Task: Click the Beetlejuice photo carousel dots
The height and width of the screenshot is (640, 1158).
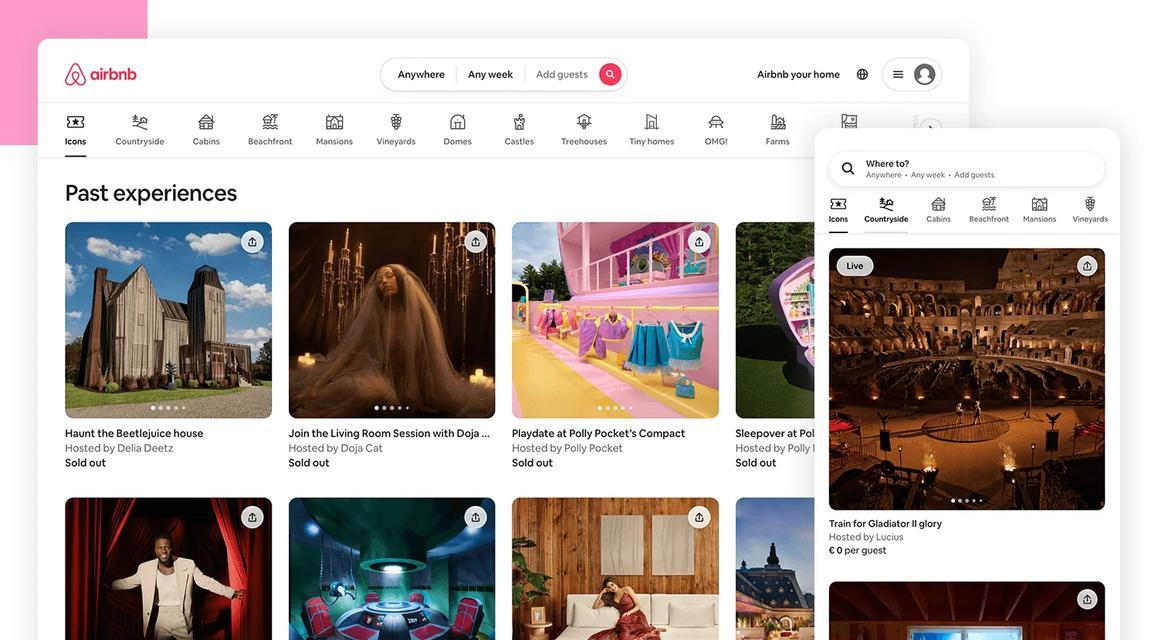Action: click(168, 407)
